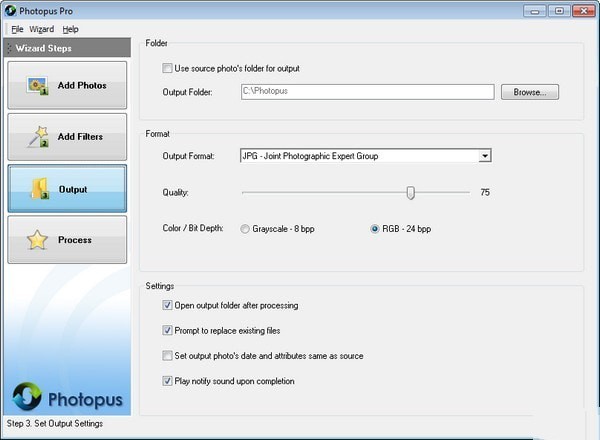Click the Output folder icon

pyautogui.click(x=40, y=189)
